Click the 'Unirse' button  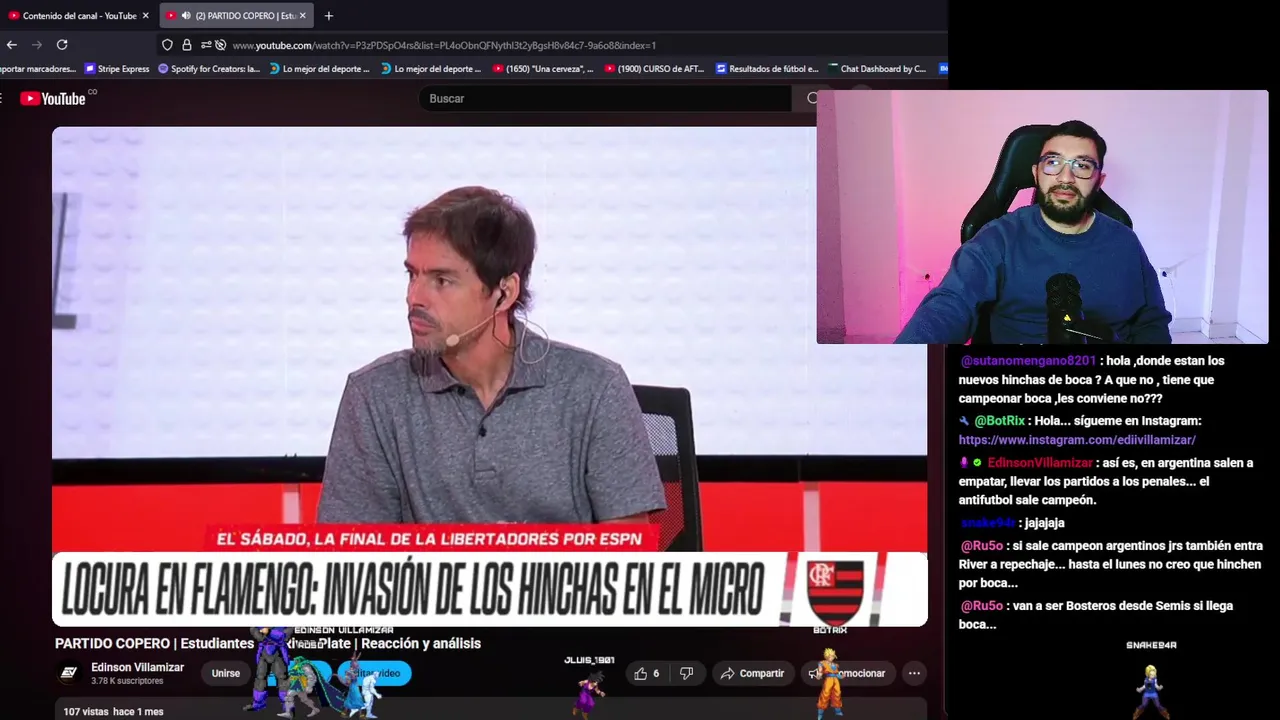pyautogui.click(x=226, y=673)
